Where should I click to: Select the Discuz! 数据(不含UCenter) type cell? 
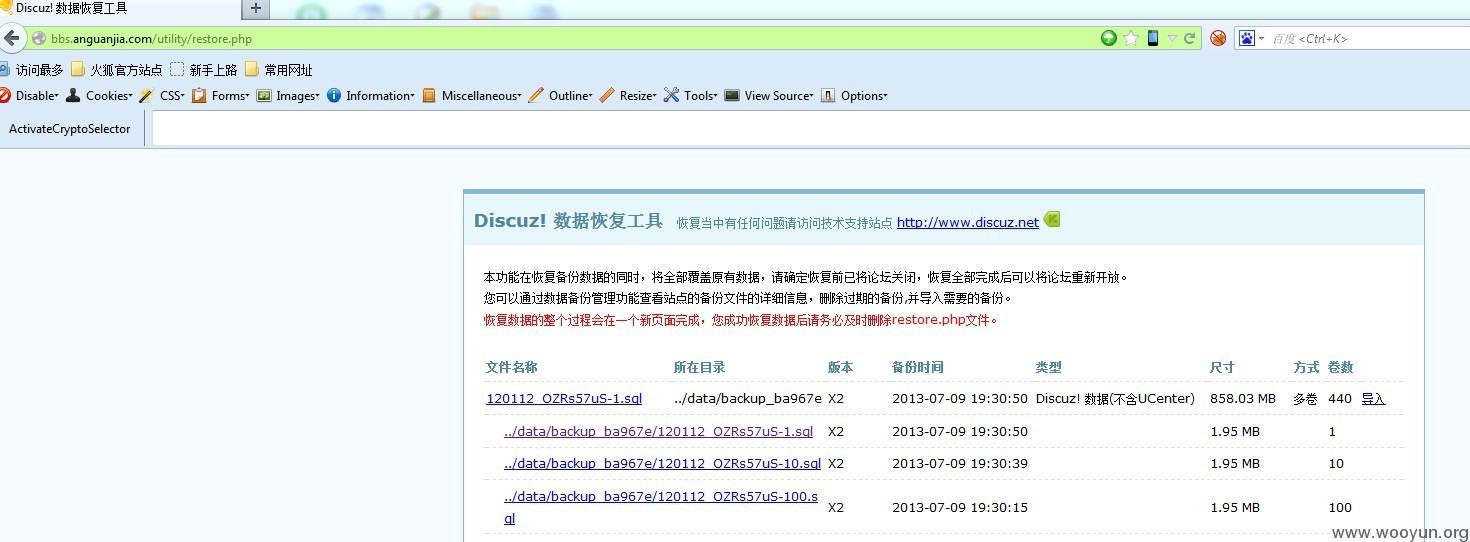(1115, 399)
